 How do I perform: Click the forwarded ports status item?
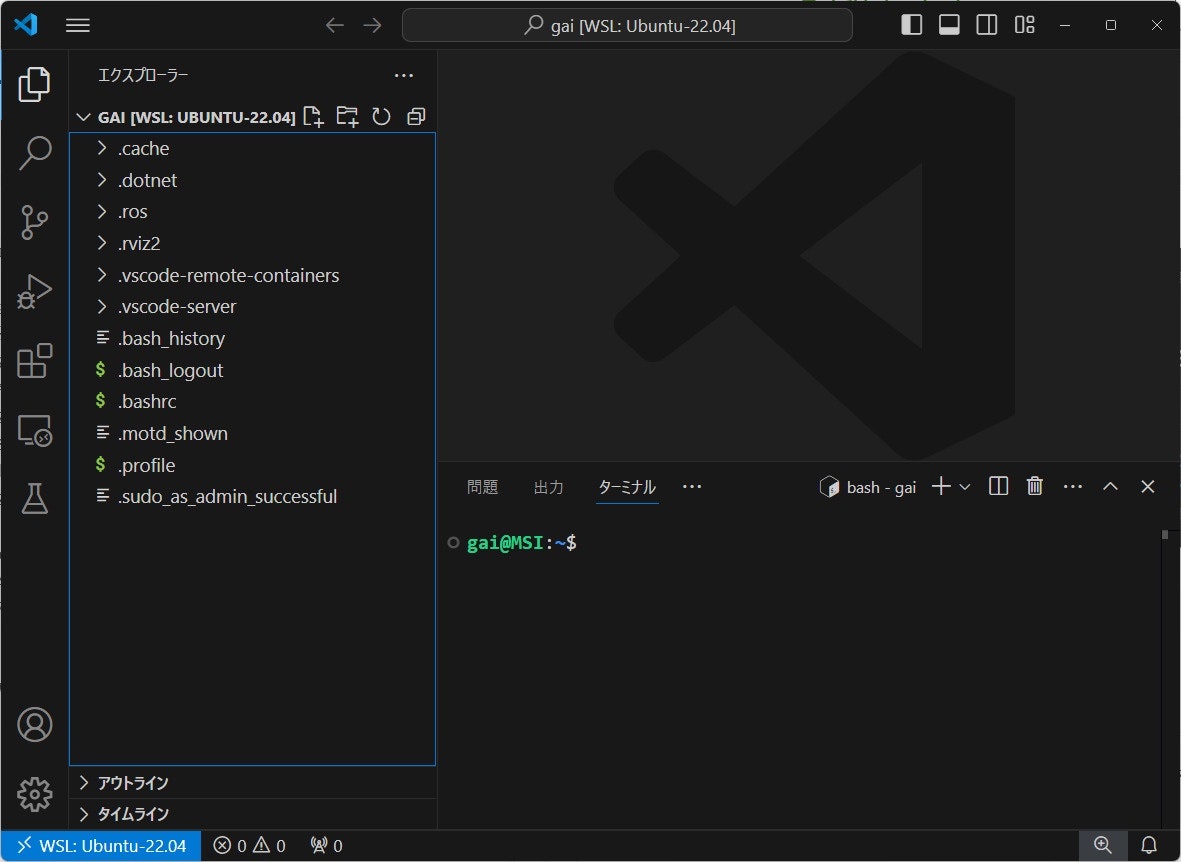coord(327,846)
